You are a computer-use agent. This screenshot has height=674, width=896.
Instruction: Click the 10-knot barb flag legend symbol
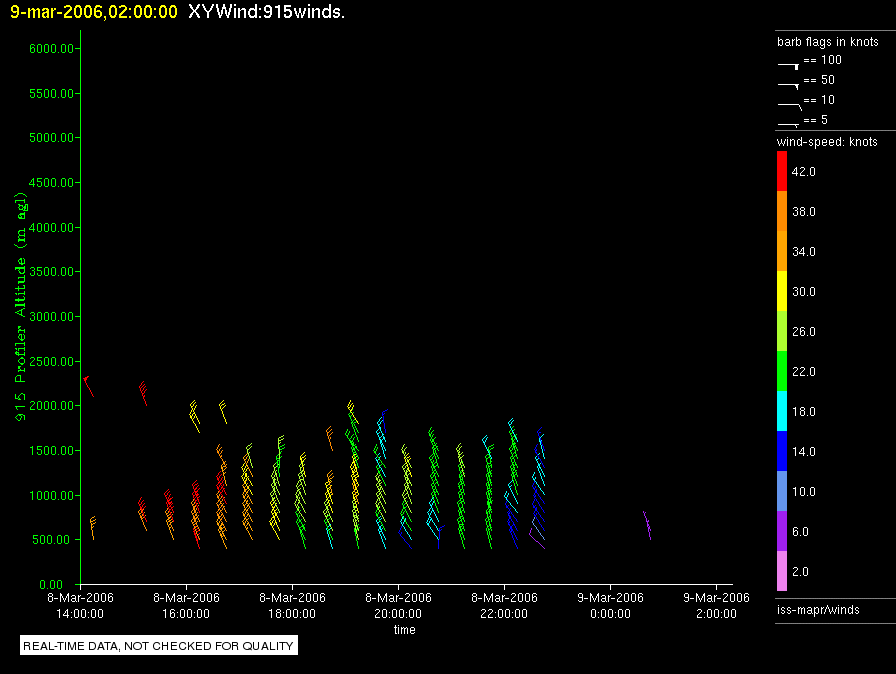788,104
